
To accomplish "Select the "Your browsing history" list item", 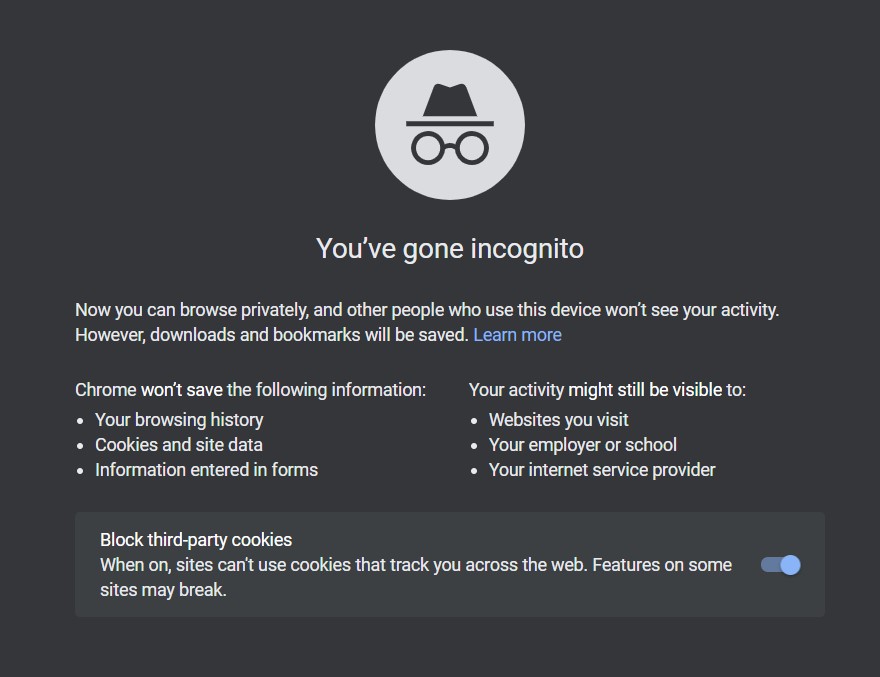I will [x=179, y=420].
